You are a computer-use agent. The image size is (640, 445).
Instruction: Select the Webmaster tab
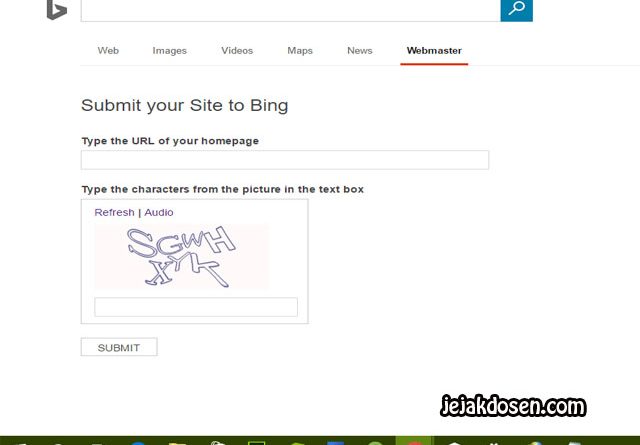pyautogui.click(x=434, y=51)
